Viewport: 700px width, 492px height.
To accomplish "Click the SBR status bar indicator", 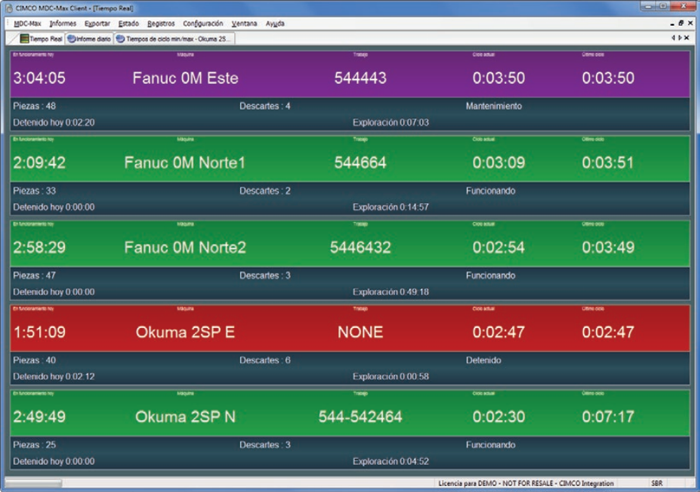I will coord(657,484).
